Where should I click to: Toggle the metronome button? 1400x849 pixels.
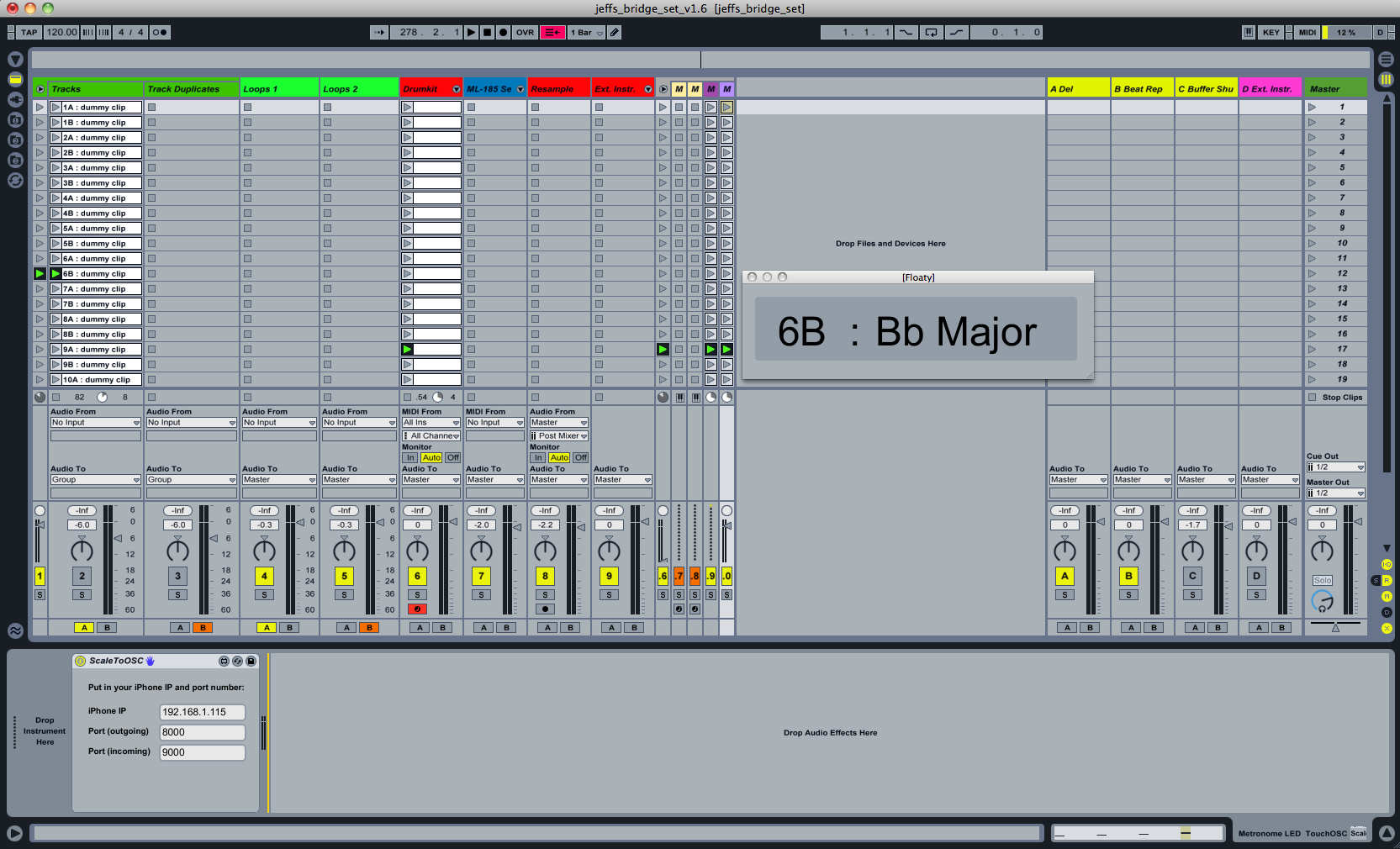[x=160, y=32]
